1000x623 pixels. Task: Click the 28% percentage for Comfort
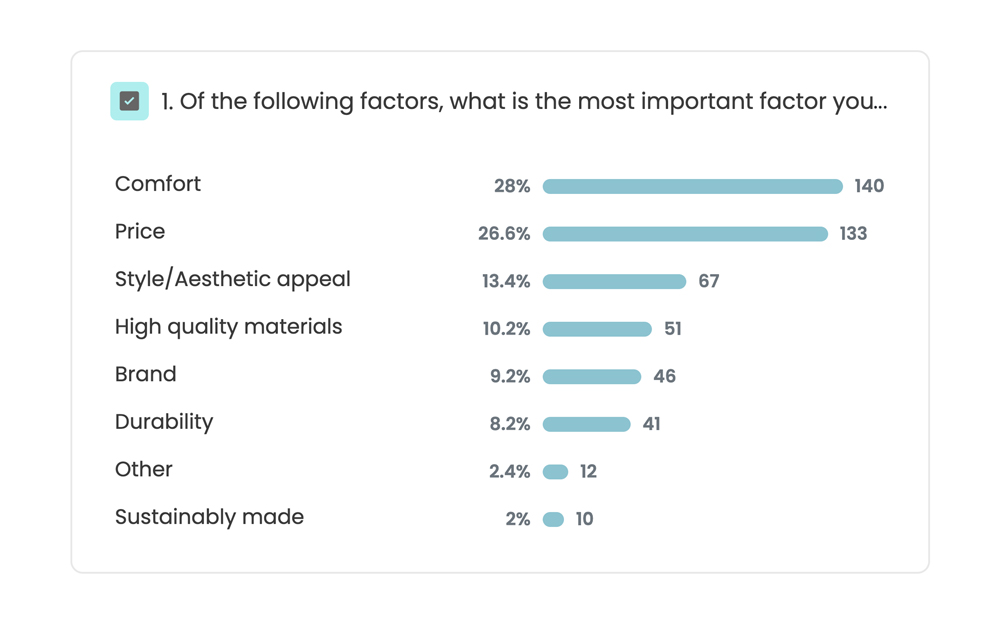(x=512, y=186)
